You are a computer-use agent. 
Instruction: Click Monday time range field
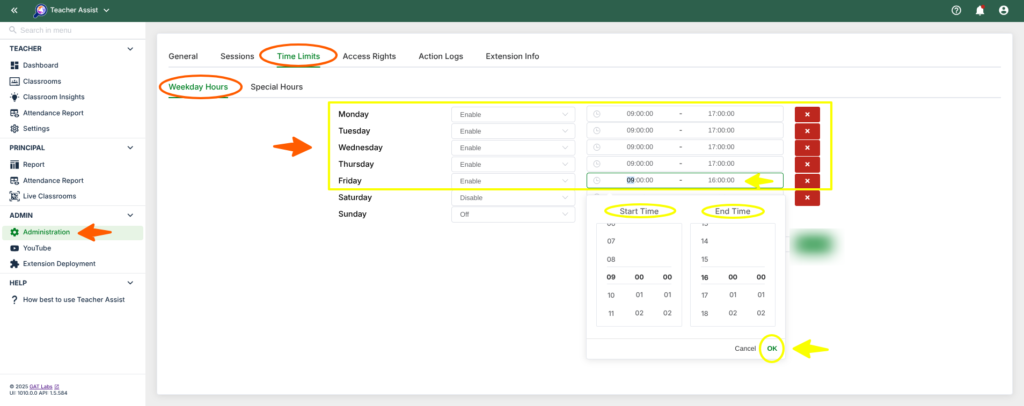tap(684, 114)
